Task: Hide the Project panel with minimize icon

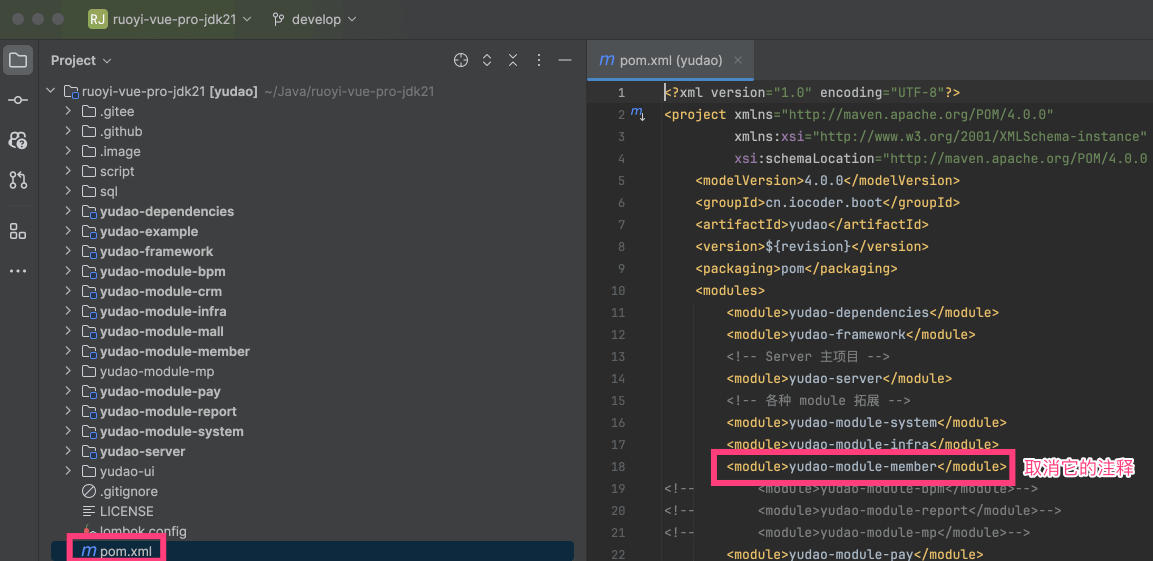Action: pos(564,60)
